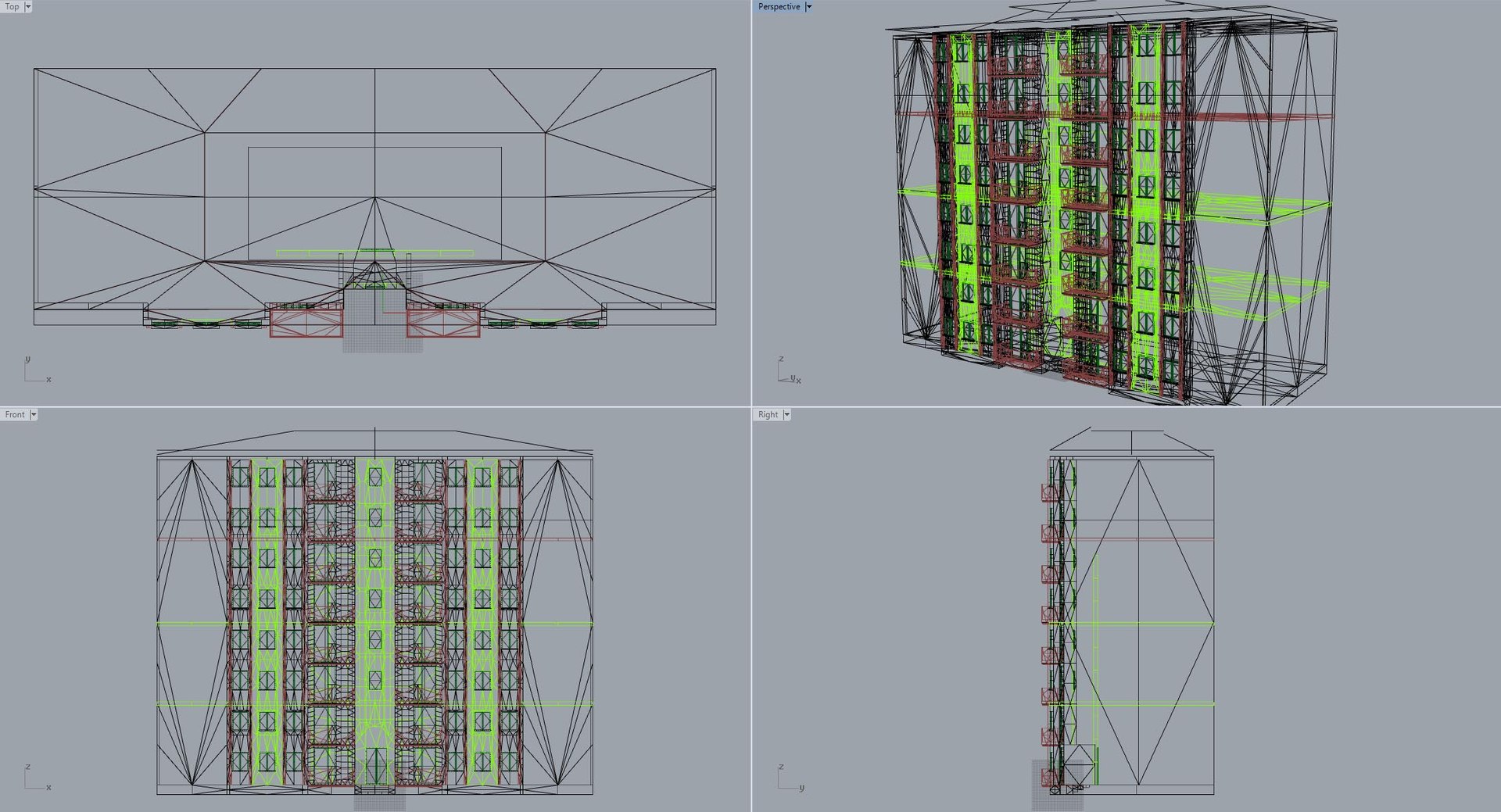Open the Top viewport menu arrow
The height and width of the screenshot is (812, 1501).
[28, 6]
